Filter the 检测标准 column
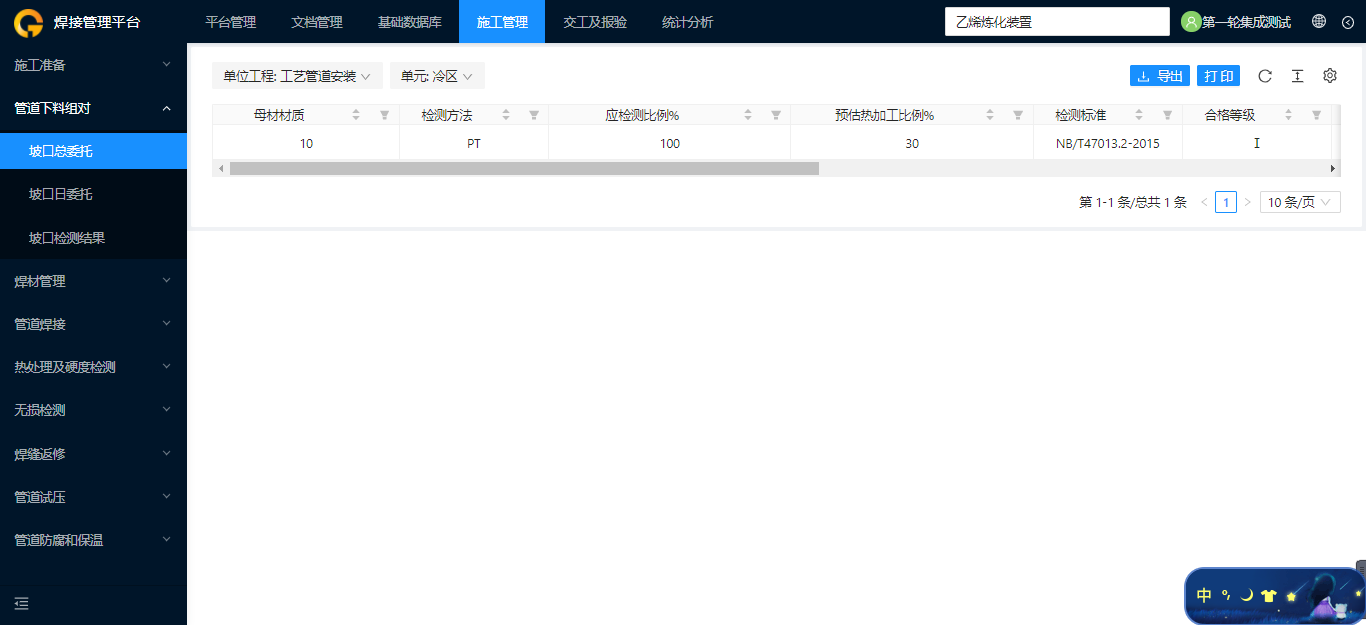This screenshot has width=1366, height=625. tap(1167, 115)
